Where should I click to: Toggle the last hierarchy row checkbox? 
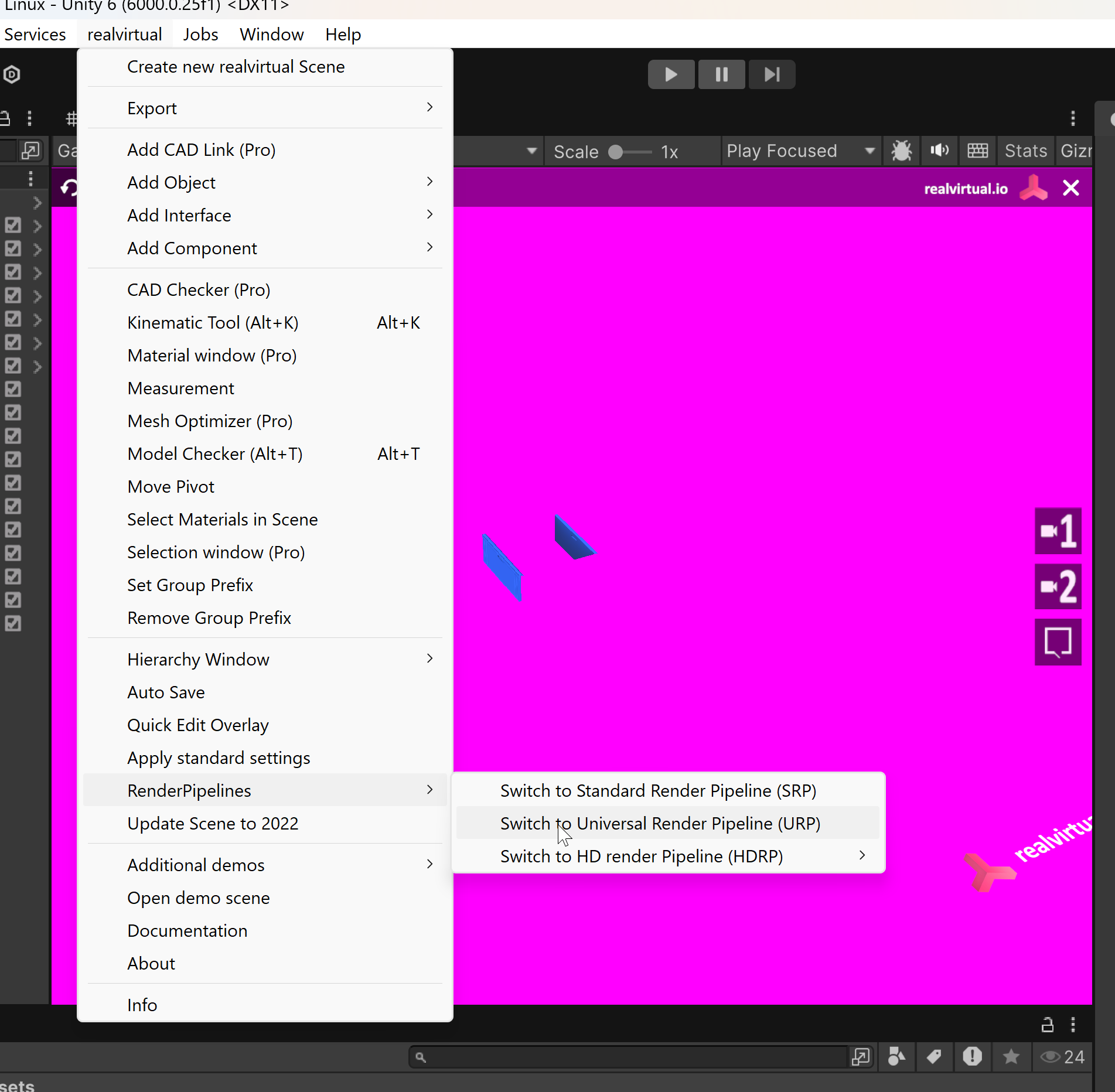click(13, 623)
